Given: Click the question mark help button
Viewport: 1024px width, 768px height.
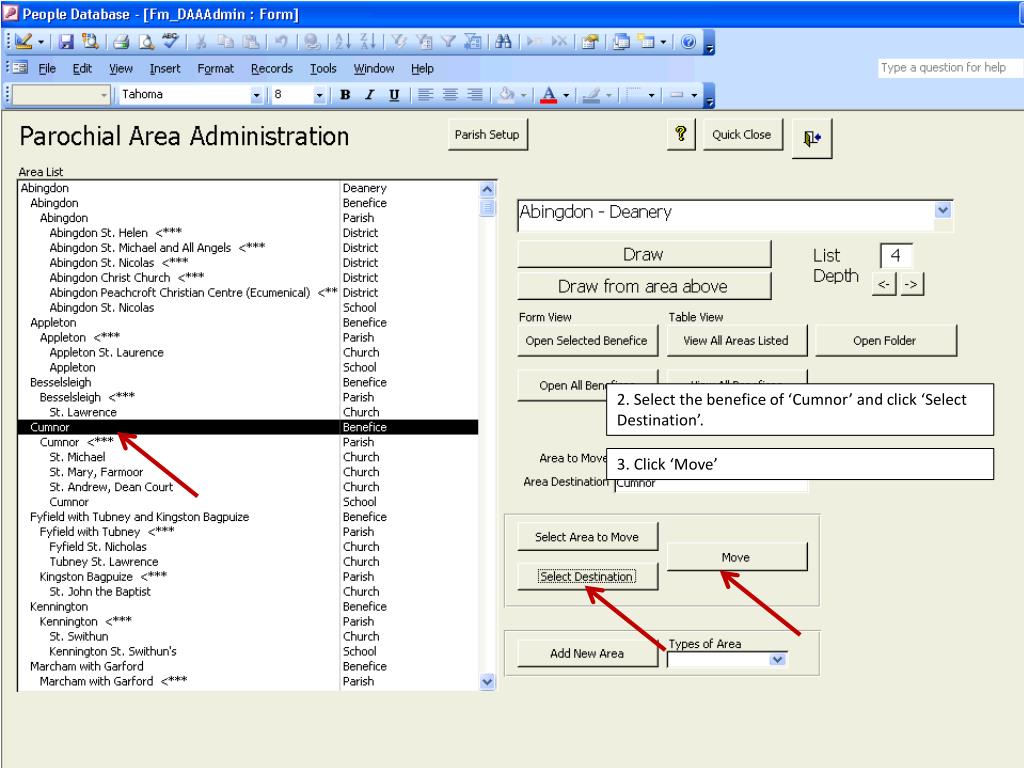Looking at the screenshot, I should point(680,135).
